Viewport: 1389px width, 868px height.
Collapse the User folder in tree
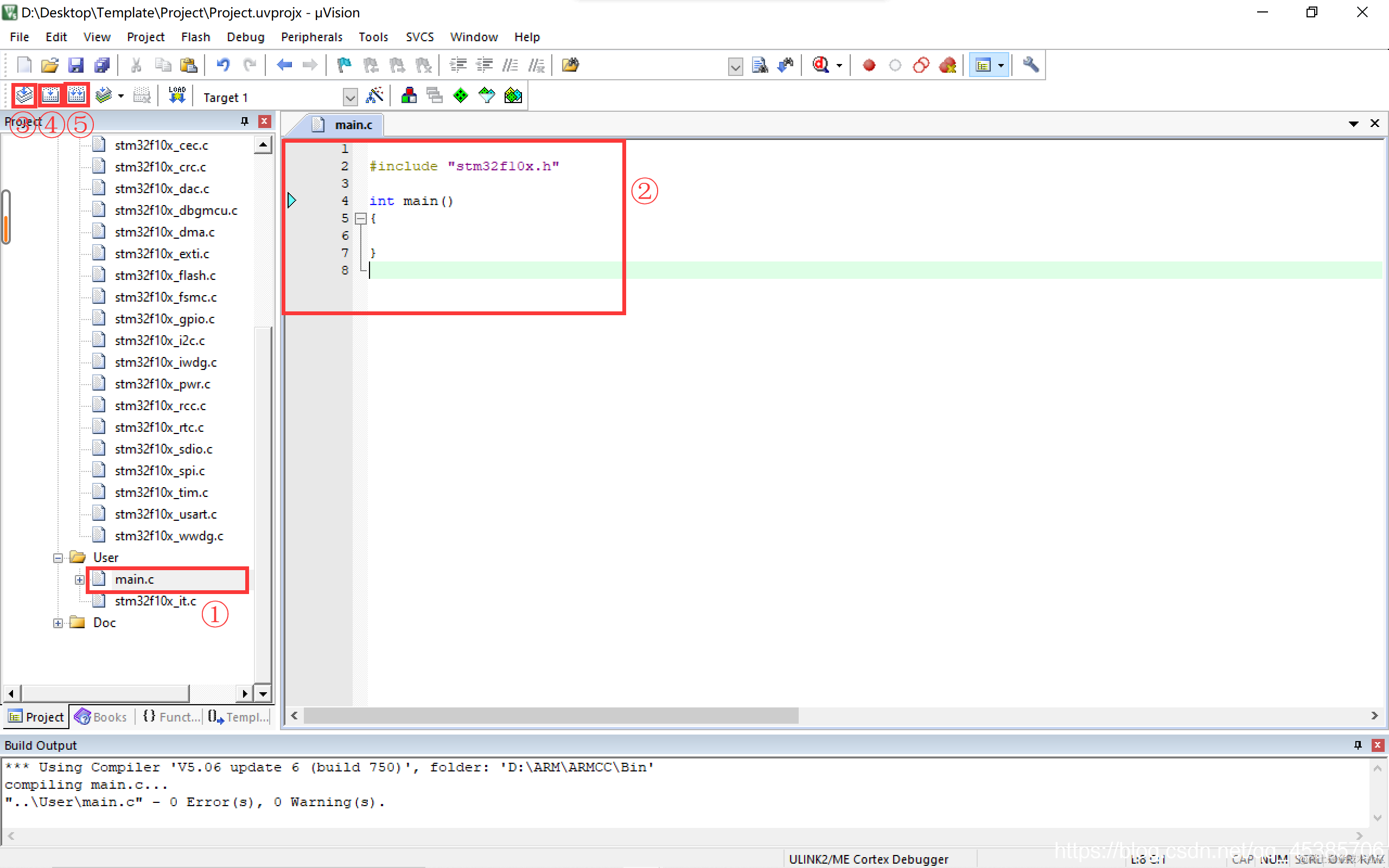click(x=58, y=558)
